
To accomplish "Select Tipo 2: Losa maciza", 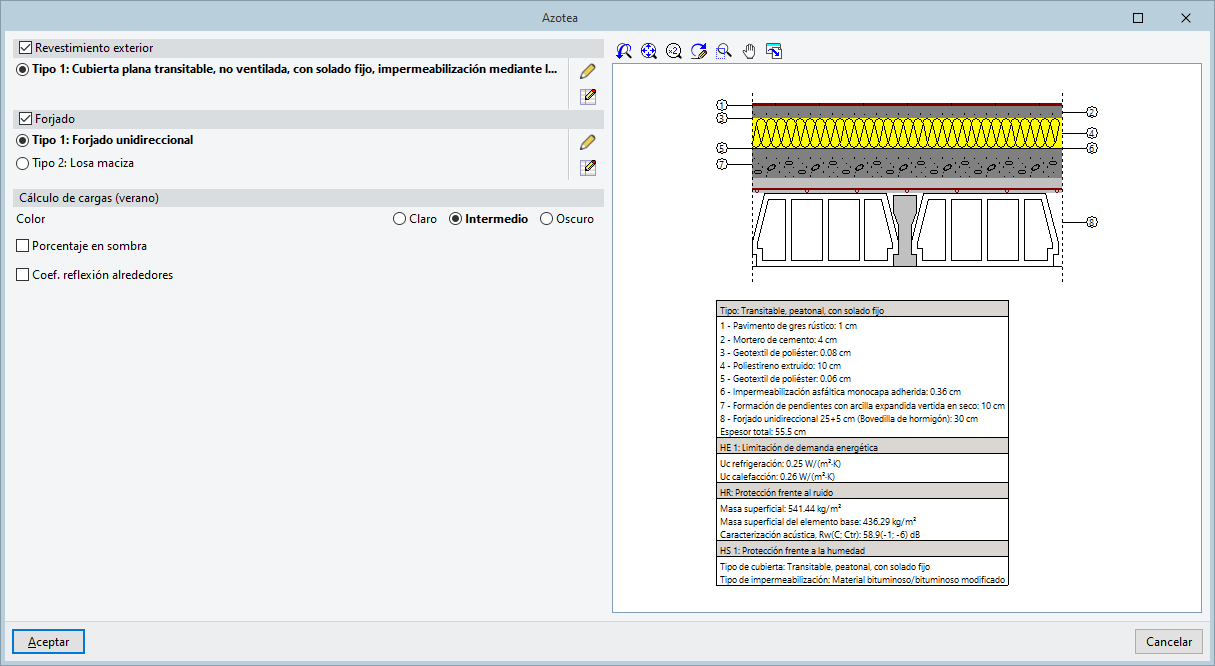I will pyautogui.click(x=23, y=163).
